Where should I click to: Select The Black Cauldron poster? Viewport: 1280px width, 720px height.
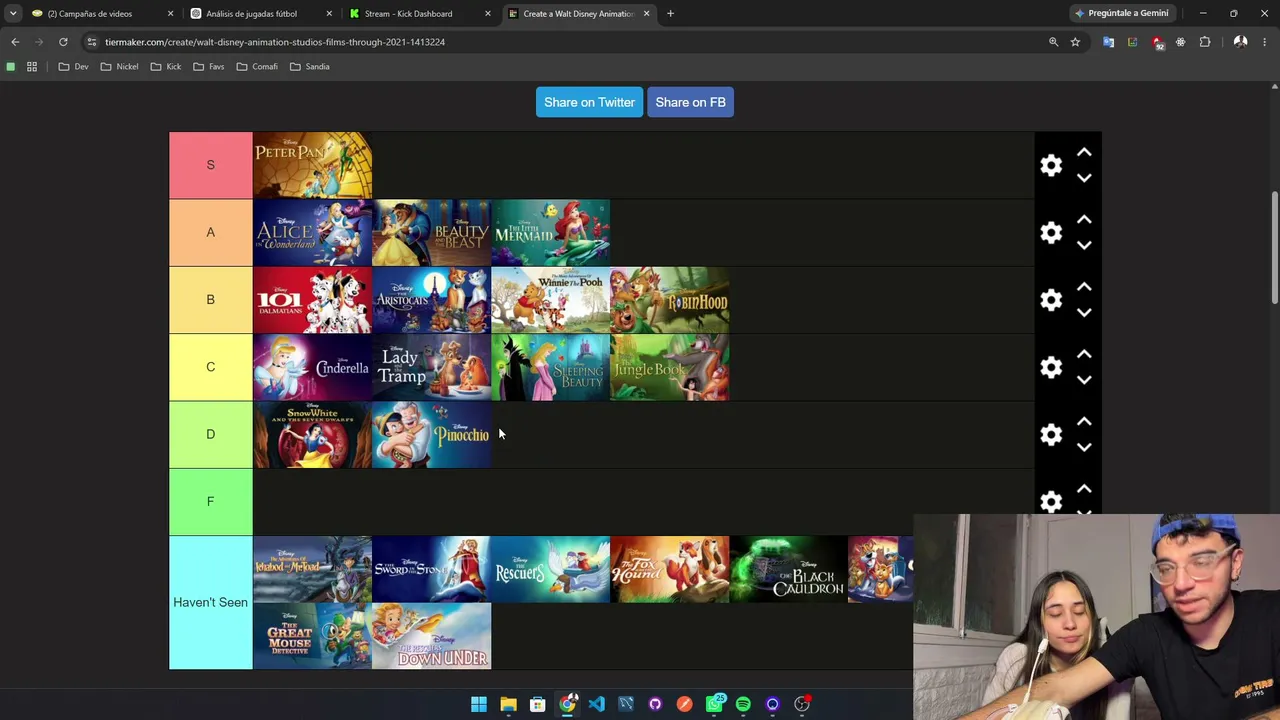point(788,569)
